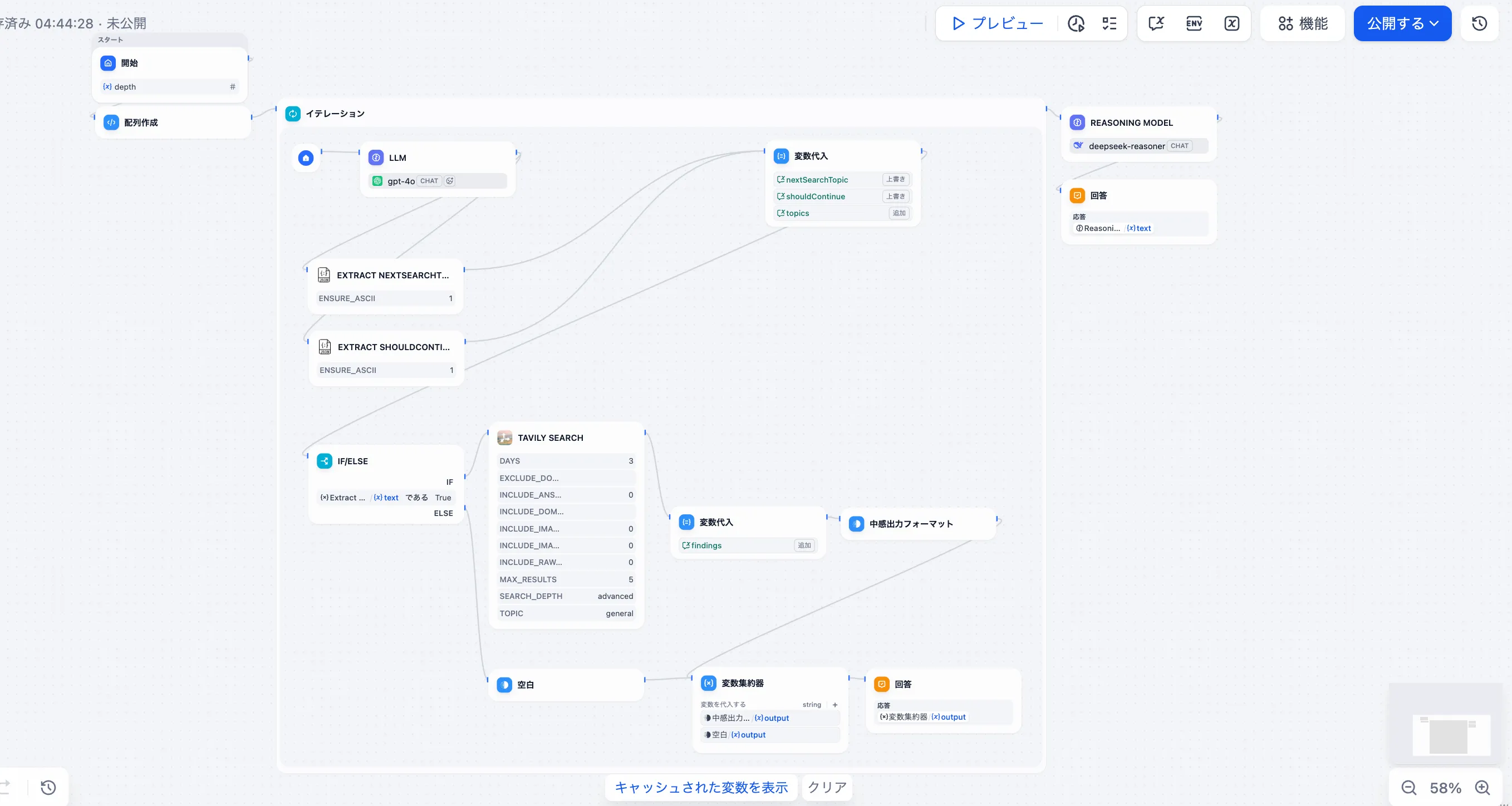Select the IF/ELSE branch icon

[x=324, y=461]
